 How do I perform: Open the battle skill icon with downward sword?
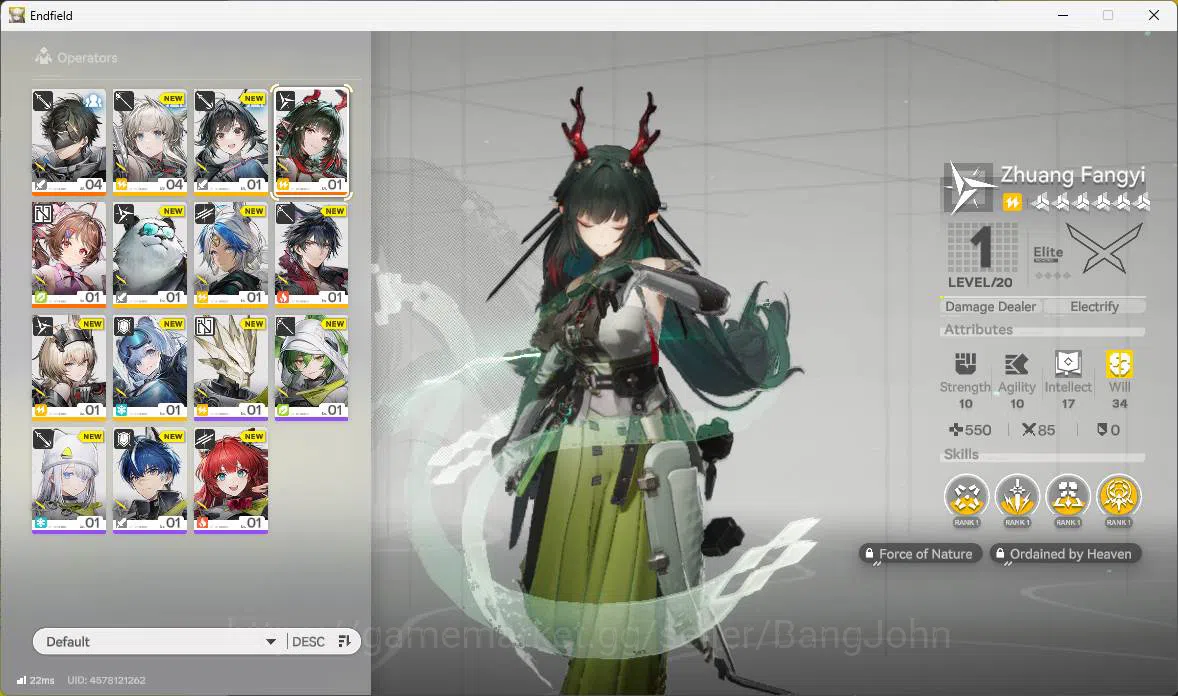click(x=1017, y=497)
